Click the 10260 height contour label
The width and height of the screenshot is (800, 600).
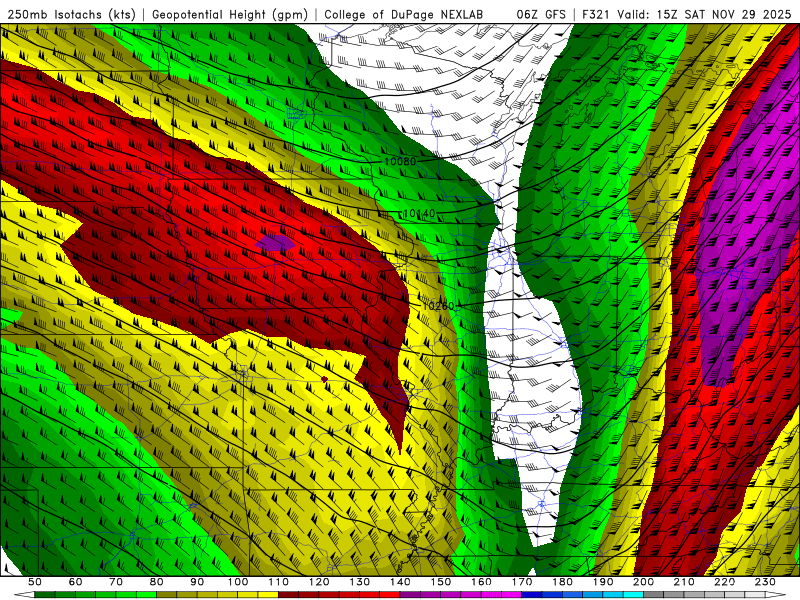tap(438, 306)
